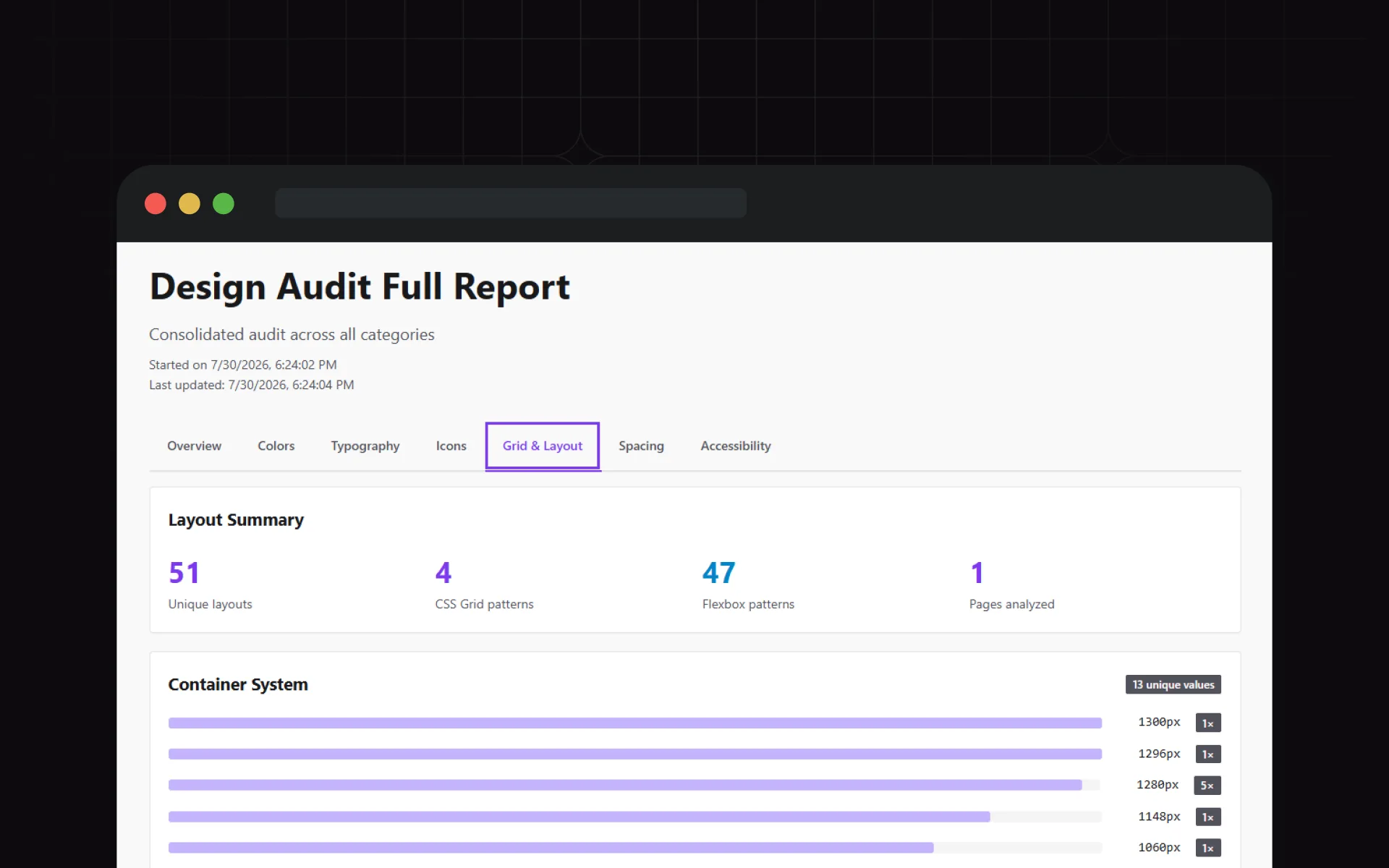Click the 51 Unique layouts number
Viewport: 1389px width, 868px height.
coord(184,573)
